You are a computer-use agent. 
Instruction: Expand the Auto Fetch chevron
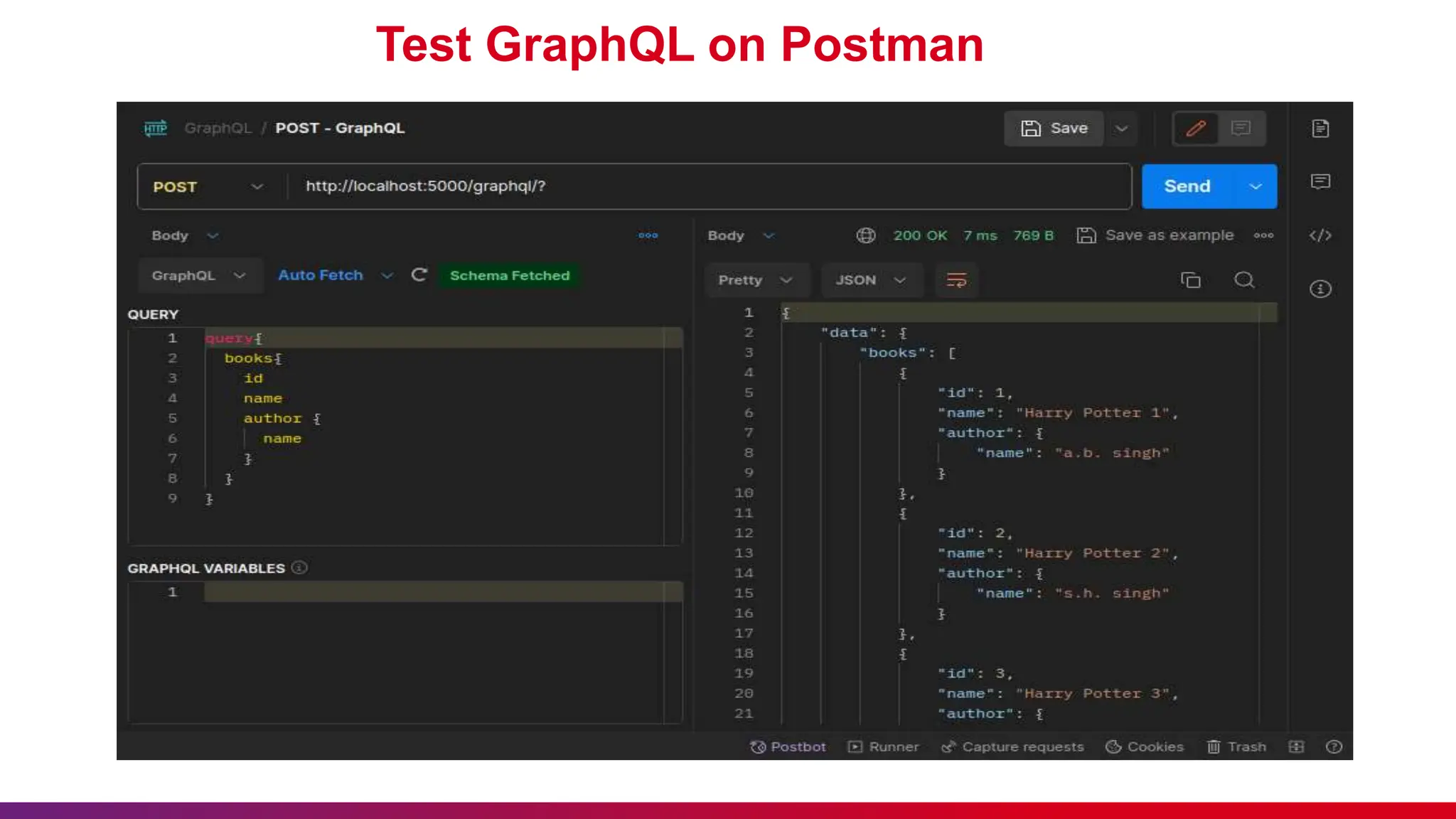(x=386, y=276)
